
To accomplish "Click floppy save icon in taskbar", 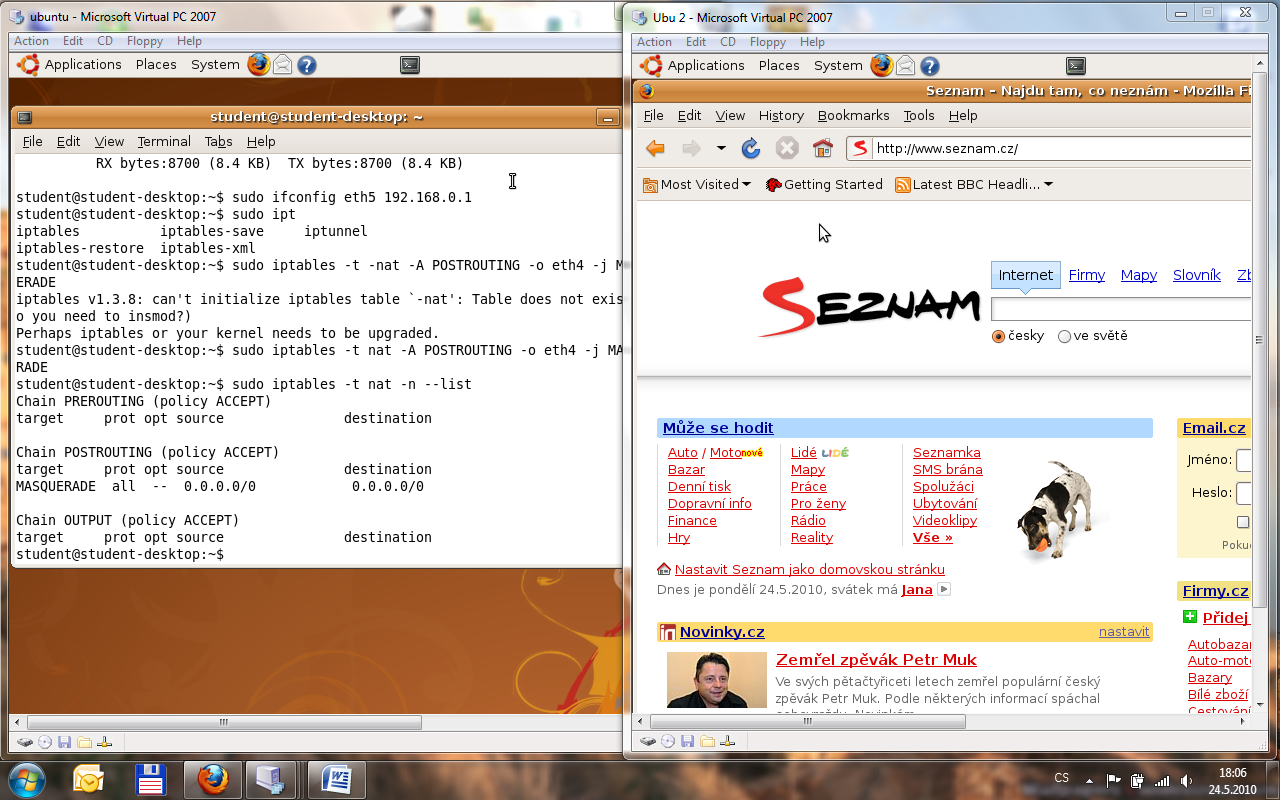I will pos(150,778).
